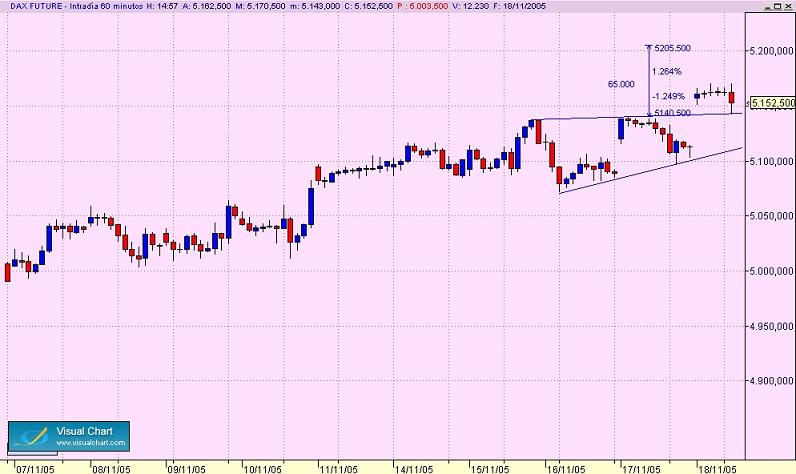796x474 pixels.
Task: Click the current price tag 5.152,500 on axis
Action: 773,103
